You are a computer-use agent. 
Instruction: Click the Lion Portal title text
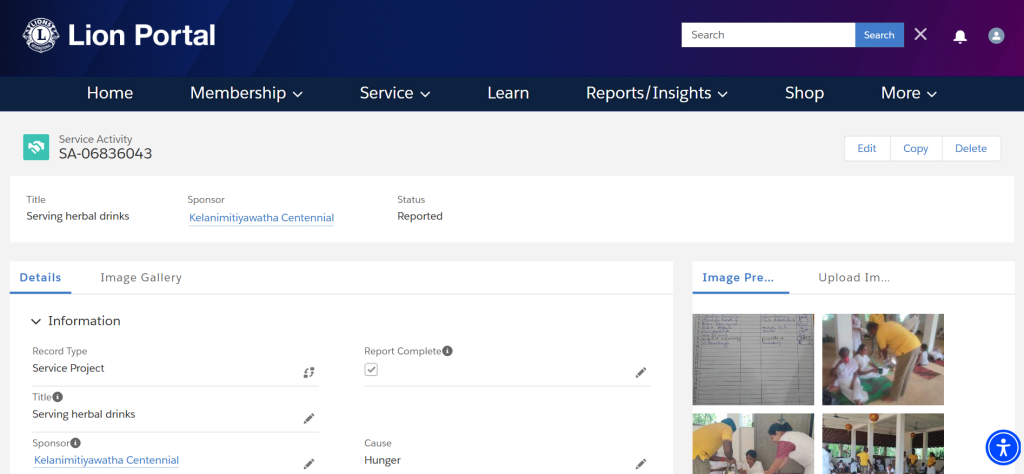(141, 35)
